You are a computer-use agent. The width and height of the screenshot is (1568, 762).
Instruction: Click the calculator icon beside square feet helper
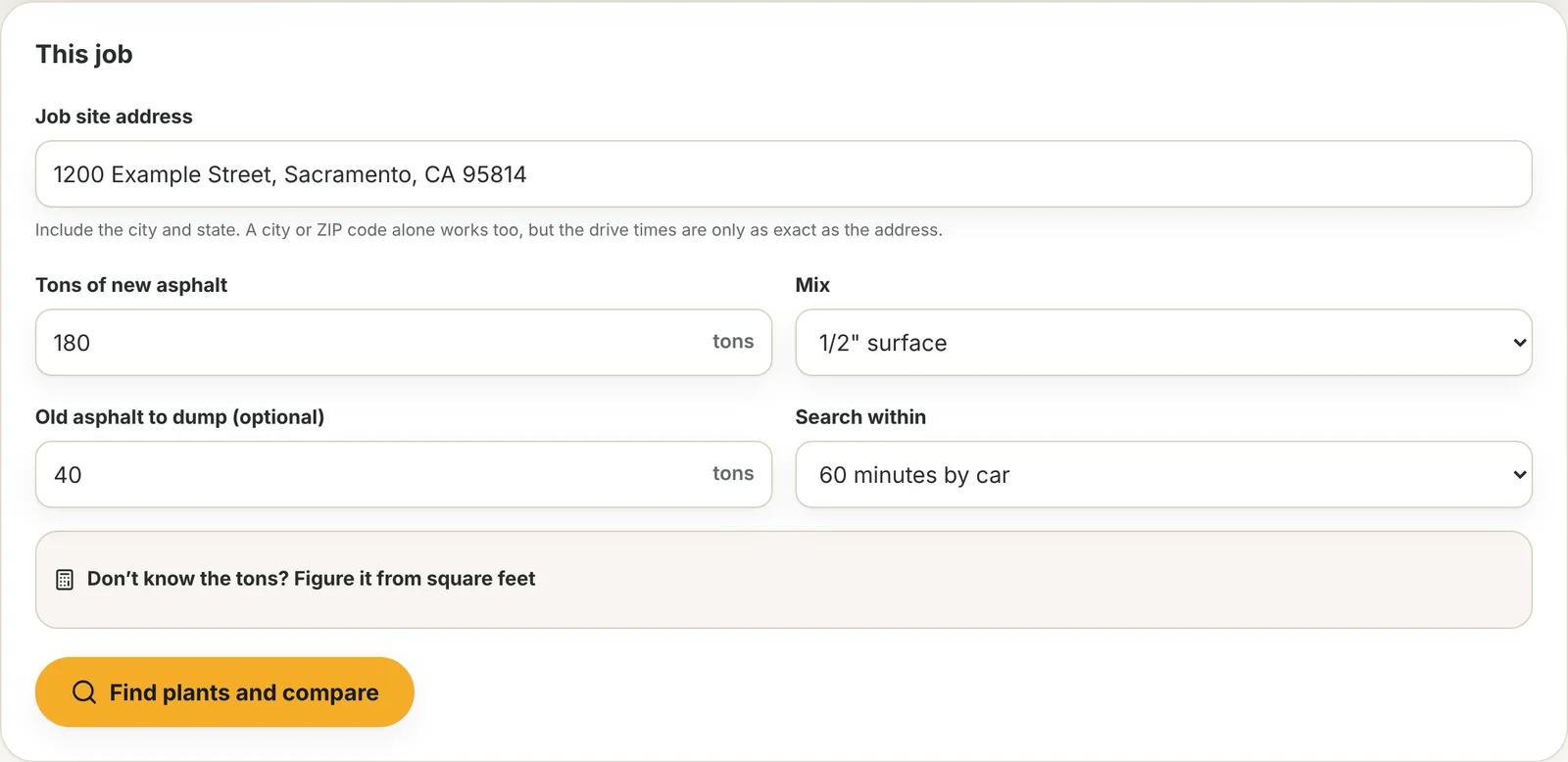[65, 580]
